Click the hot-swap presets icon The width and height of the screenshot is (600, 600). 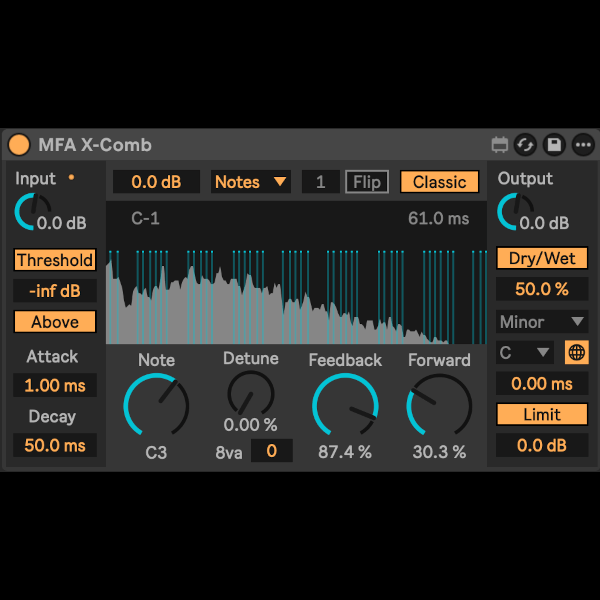(x=526, y=145)
